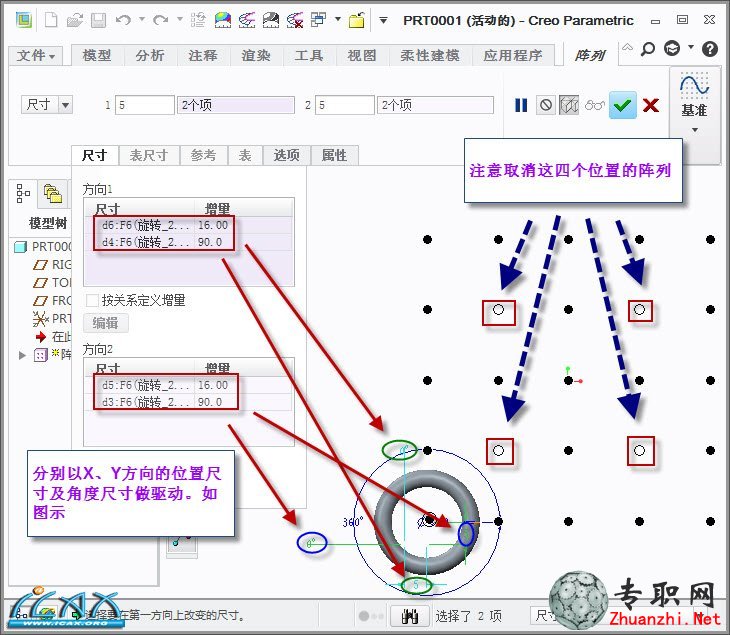The image size is (730, 635).
Task: Click the second direction 2个项 collector
Action: pos(435,105)
